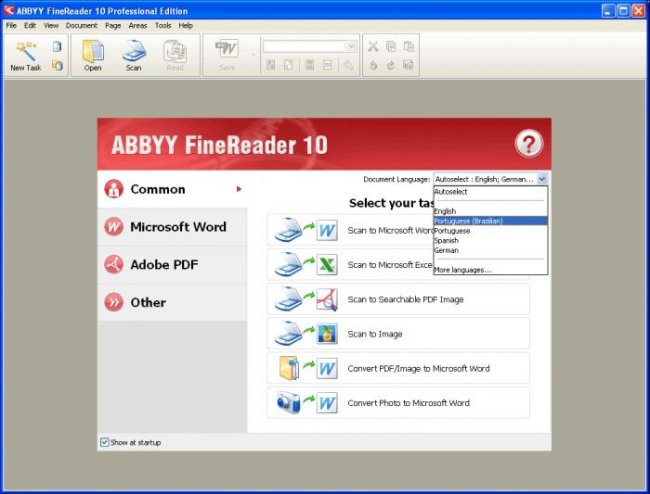
Task: Open the Document menu
Action: tap(81, 25)
